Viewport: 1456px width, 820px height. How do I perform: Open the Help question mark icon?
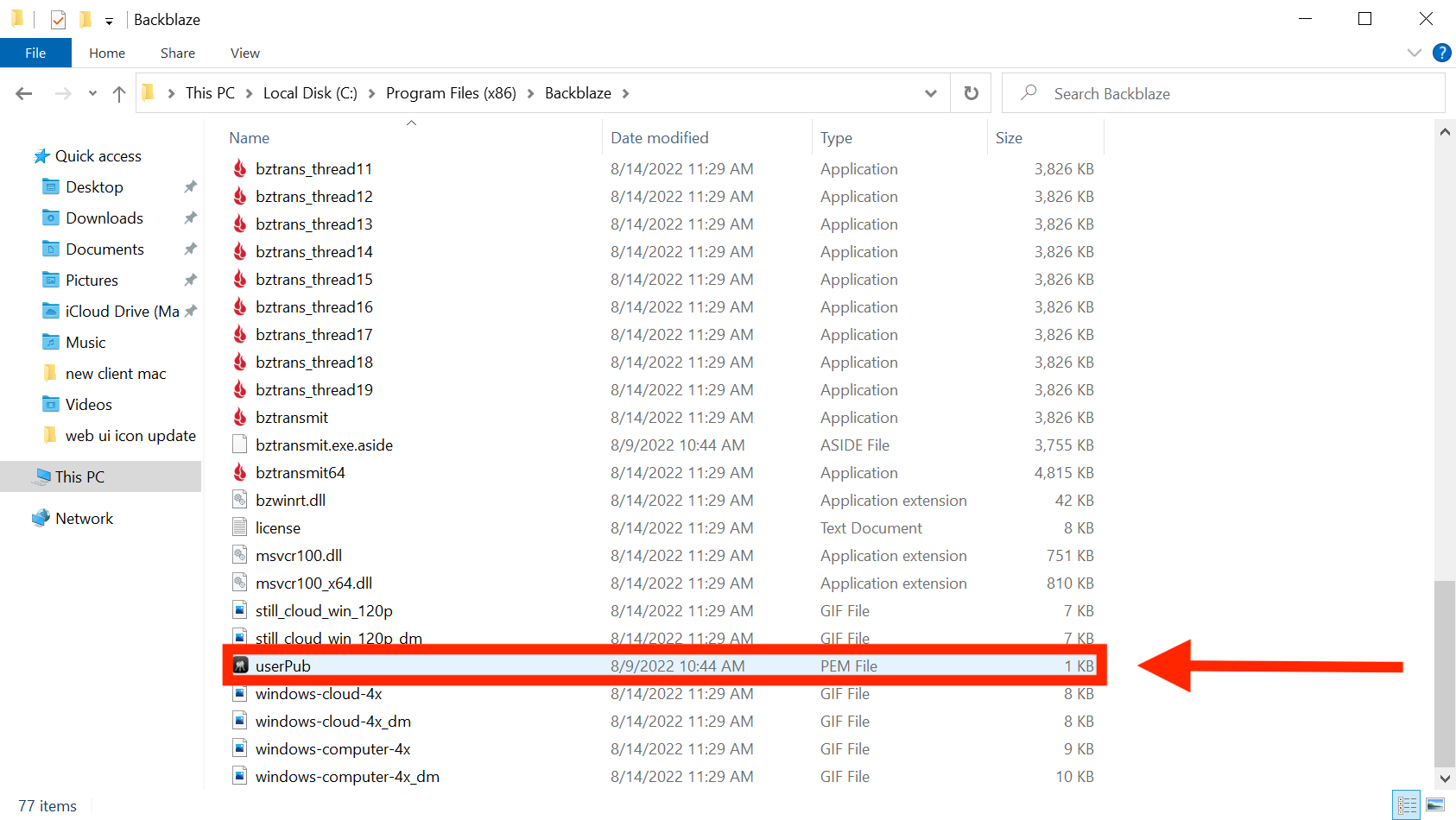pos(1441,53)
